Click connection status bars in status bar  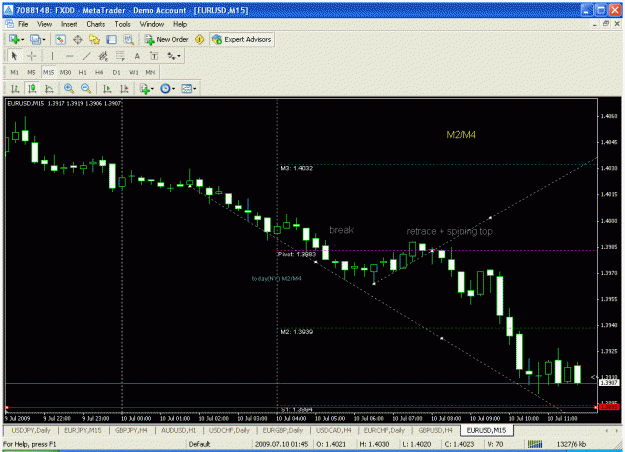[x=535, y=444]
